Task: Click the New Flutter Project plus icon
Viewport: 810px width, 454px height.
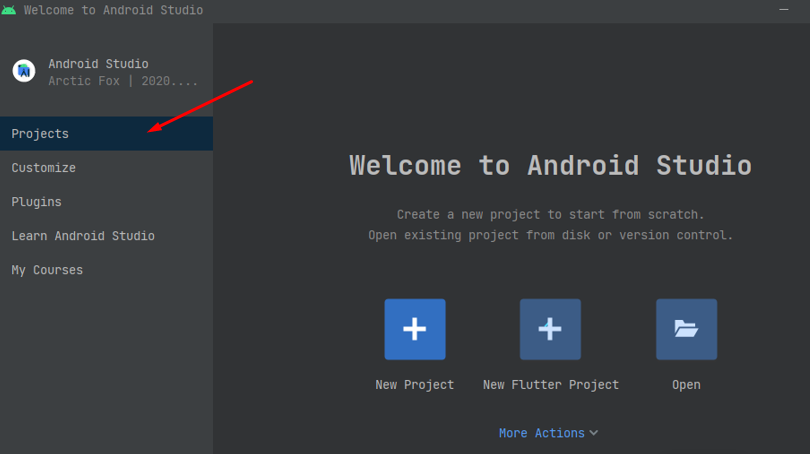Action: point(550,329)
